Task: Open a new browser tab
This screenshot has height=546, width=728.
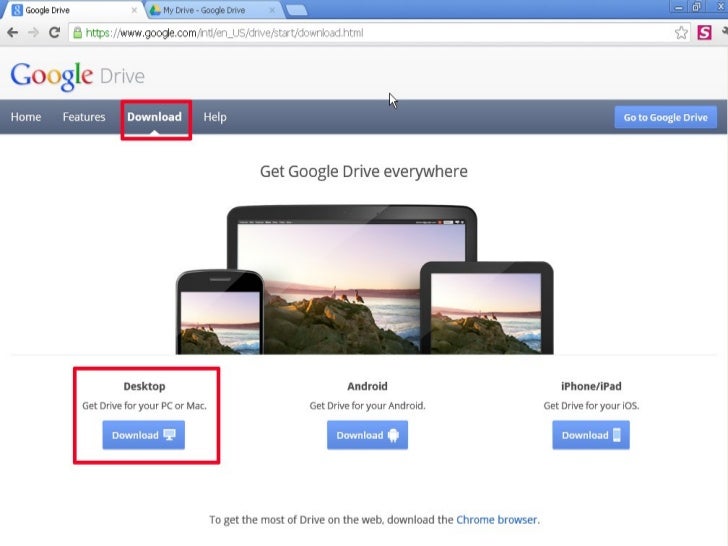Action: (296, 10)
